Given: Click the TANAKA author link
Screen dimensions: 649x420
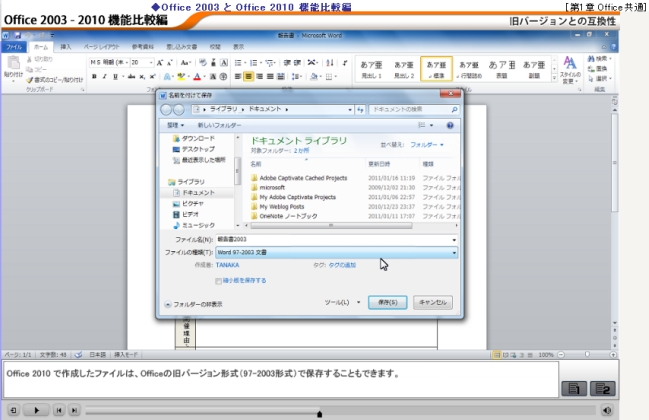Looking at the screenshot, I should (227, 265).
